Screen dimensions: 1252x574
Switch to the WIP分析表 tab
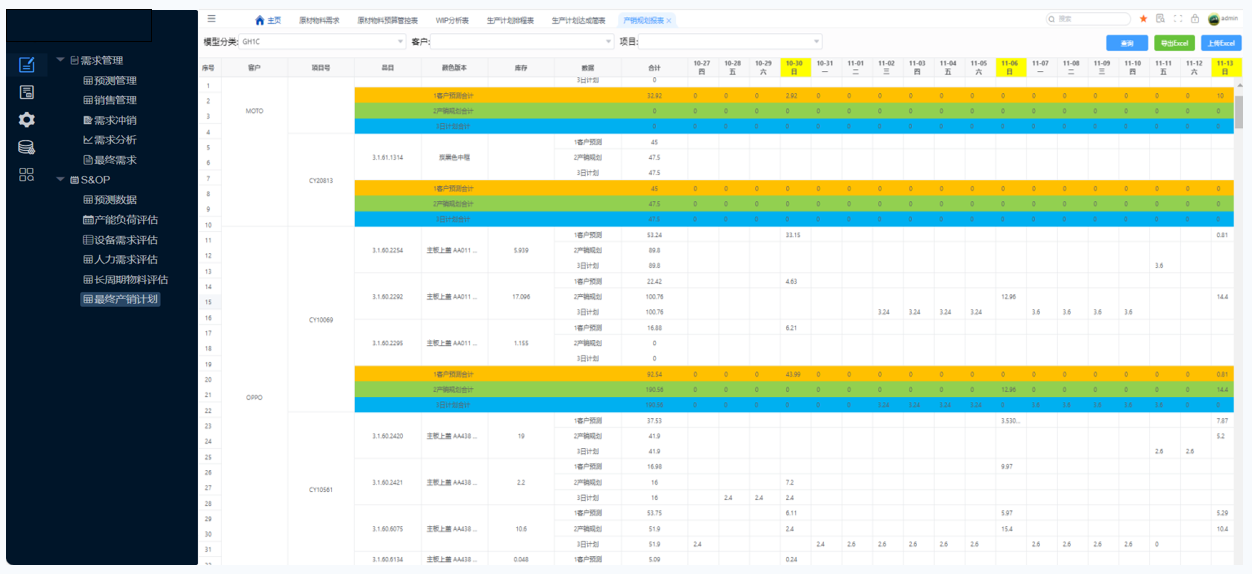pyautogui.click(x=452, y=20)
